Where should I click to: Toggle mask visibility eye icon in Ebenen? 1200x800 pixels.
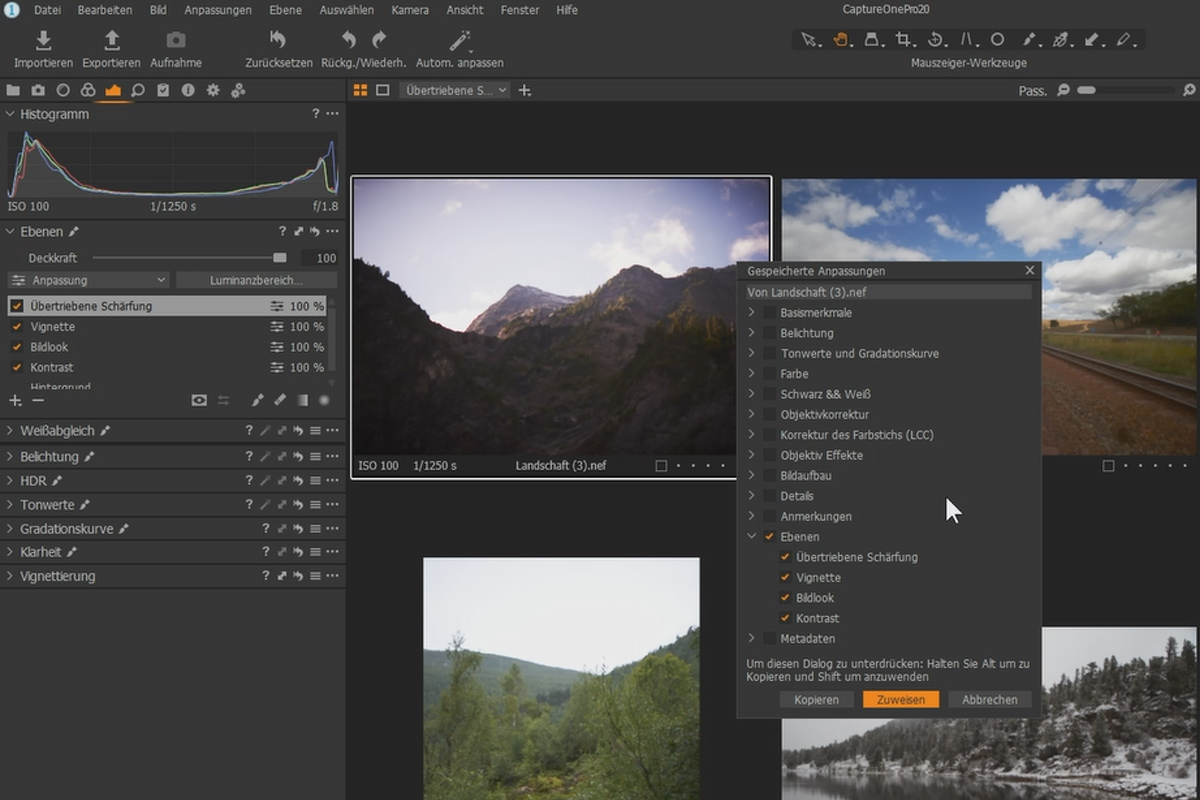[199, 400]
